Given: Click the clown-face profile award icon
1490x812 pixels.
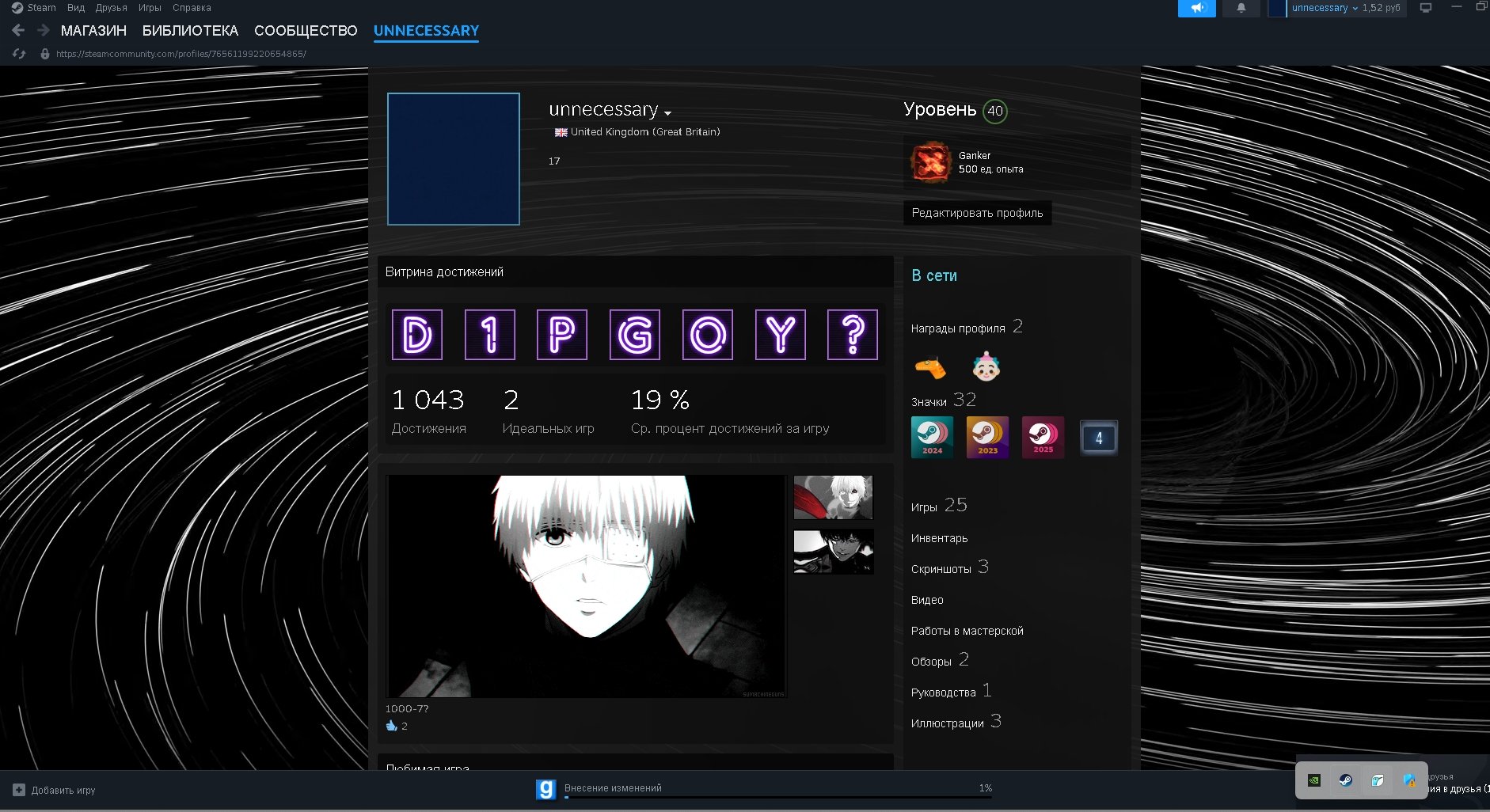Looking at the screenshot, I should click(986, 366).
